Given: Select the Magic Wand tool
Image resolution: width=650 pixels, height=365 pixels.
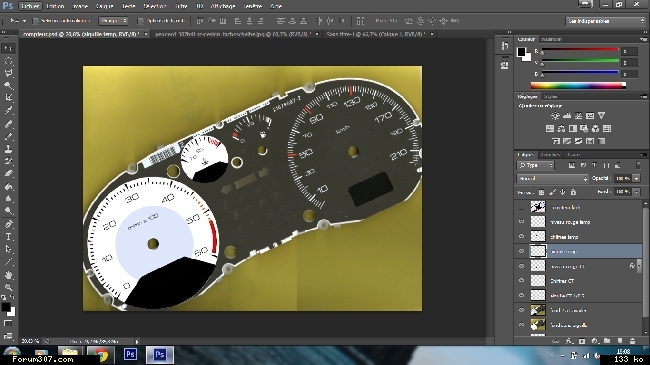Looking at the screenshot, I should click(8, 85).
